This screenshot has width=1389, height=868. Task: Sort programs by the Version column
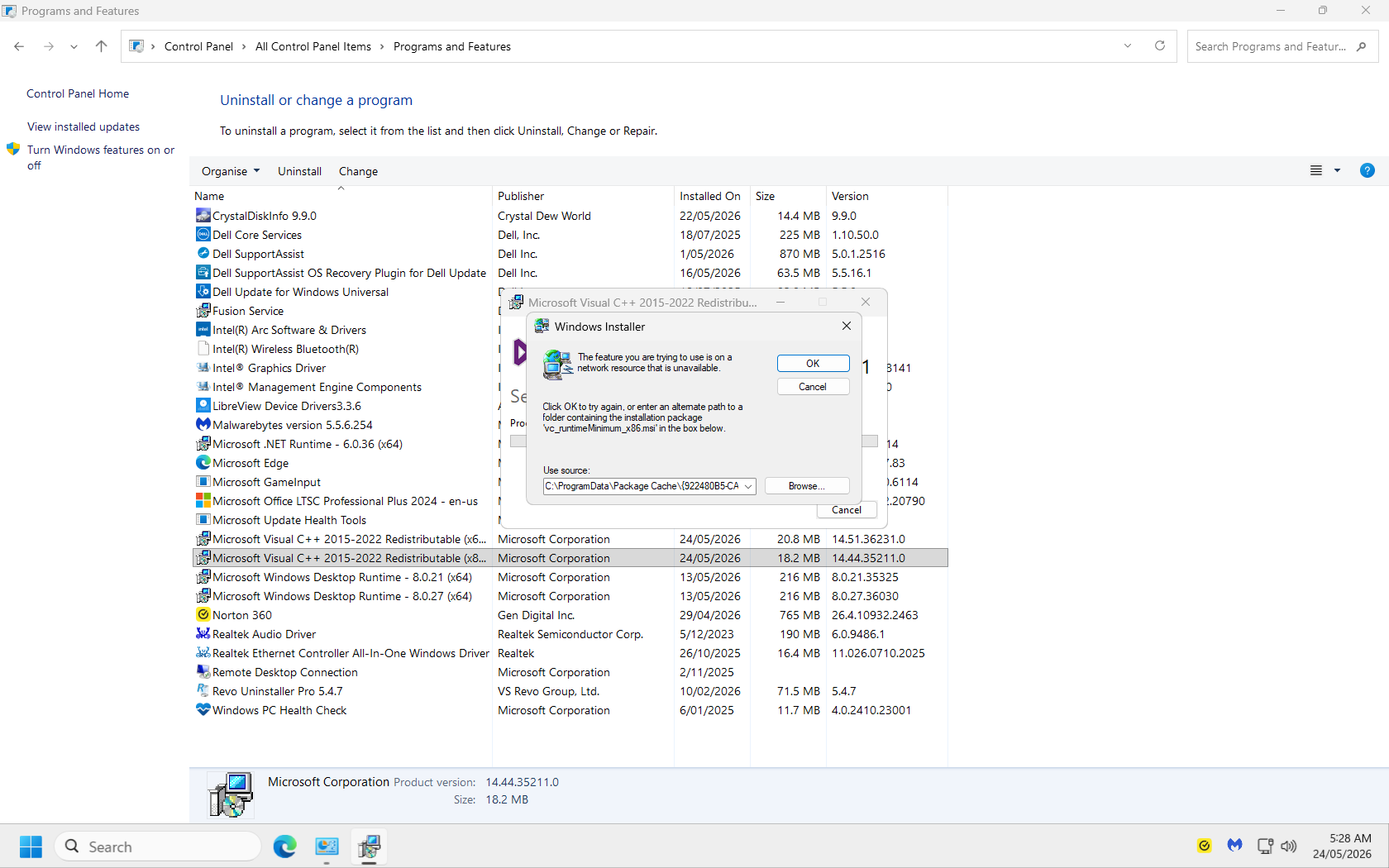coord(887,196)
